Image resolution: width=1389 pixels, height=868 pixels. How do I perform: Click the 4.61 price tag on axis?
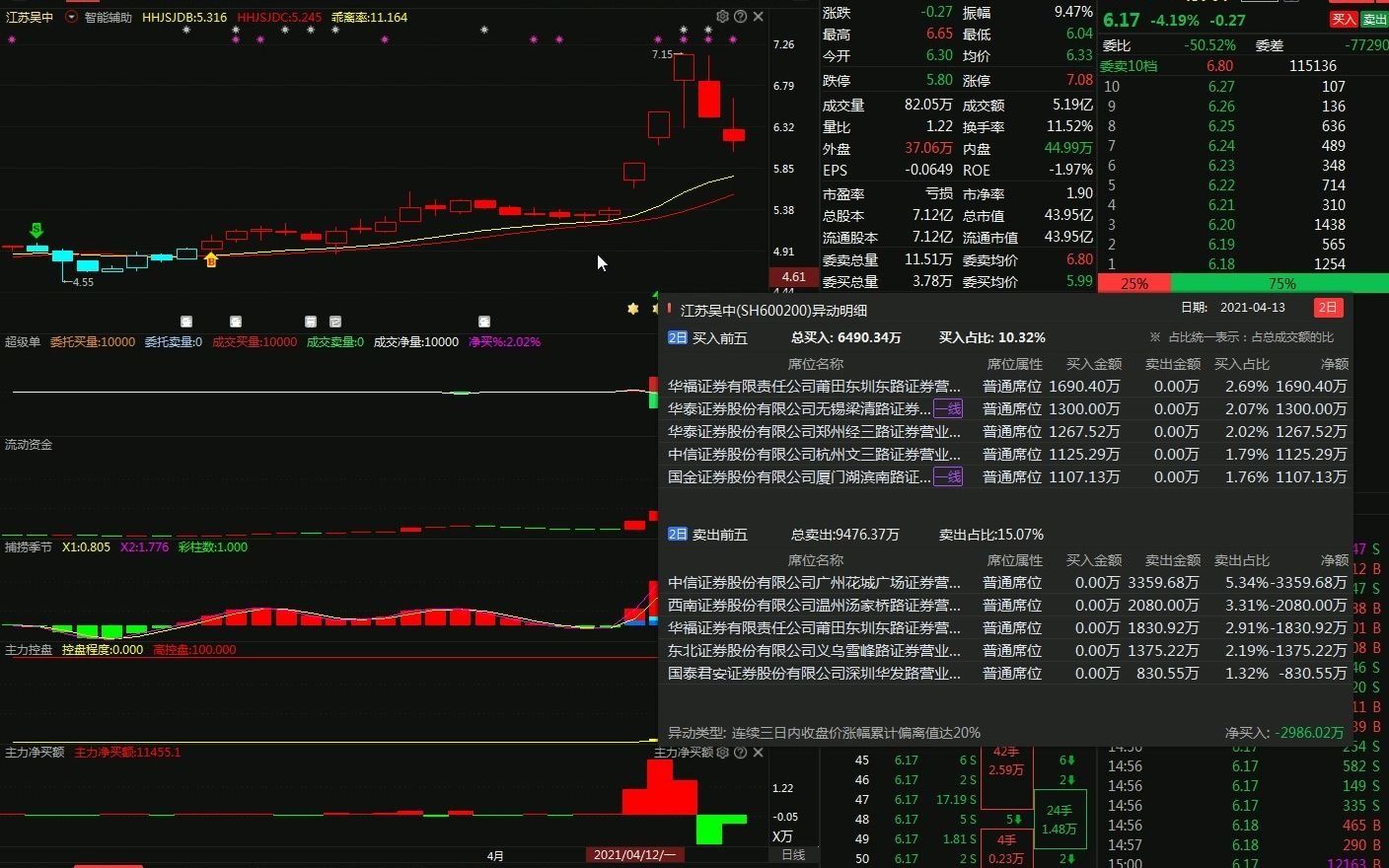[x=793, y=277]
